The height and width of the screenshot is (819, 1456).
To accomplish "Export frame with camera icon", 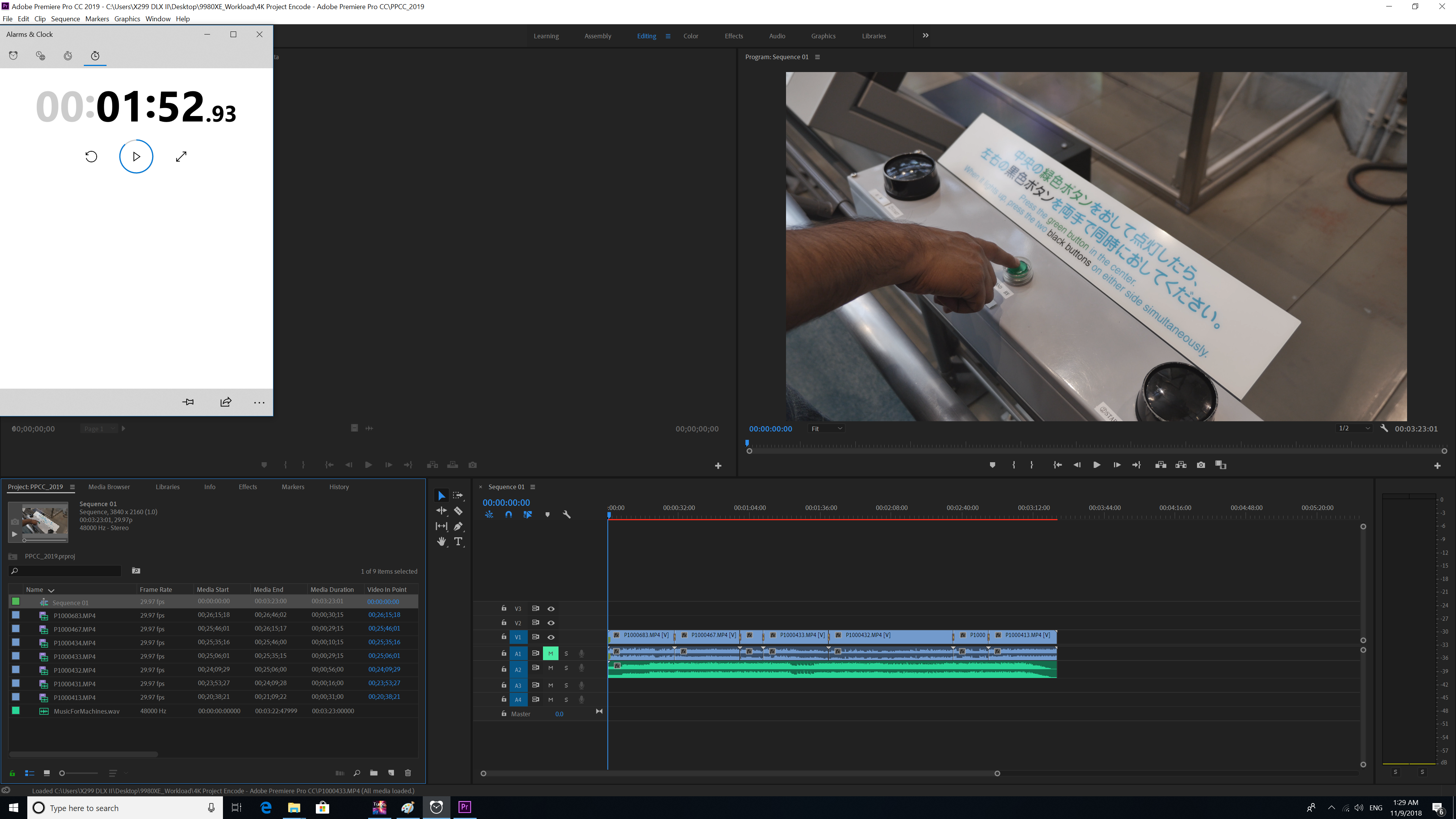I will [x=1200, y=464].
